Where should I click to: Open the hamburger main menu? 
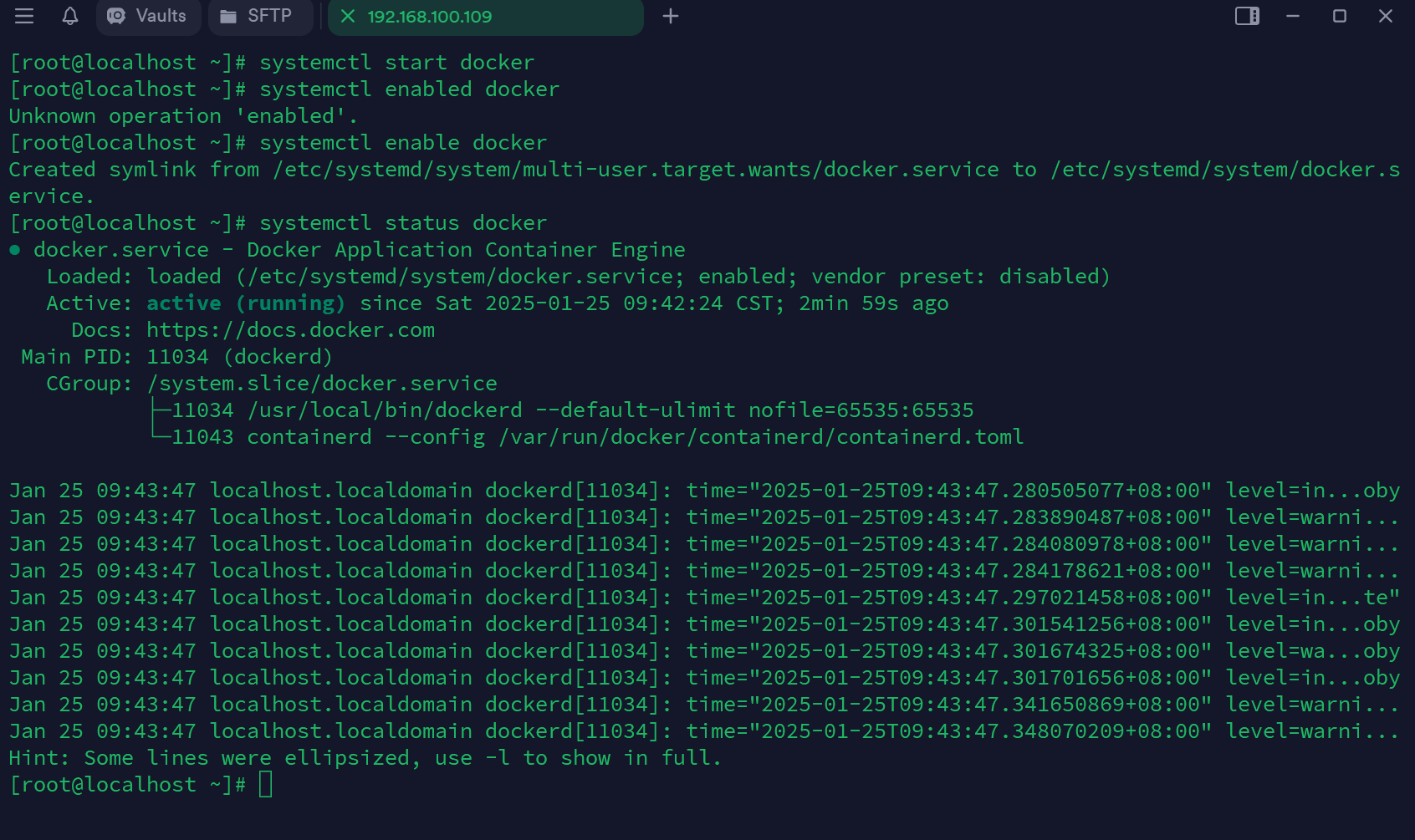(24, 16)
